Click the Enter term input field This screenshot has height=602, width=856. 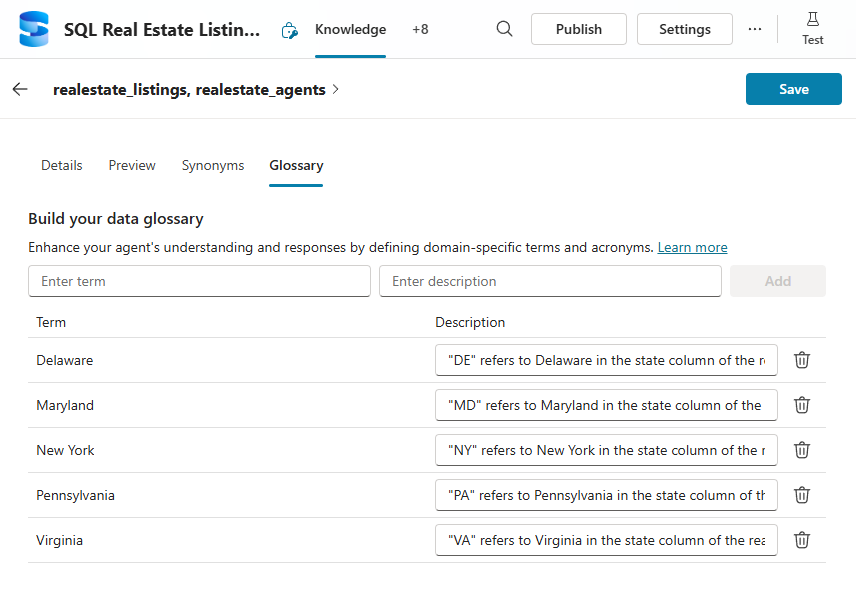coord(199,281)
